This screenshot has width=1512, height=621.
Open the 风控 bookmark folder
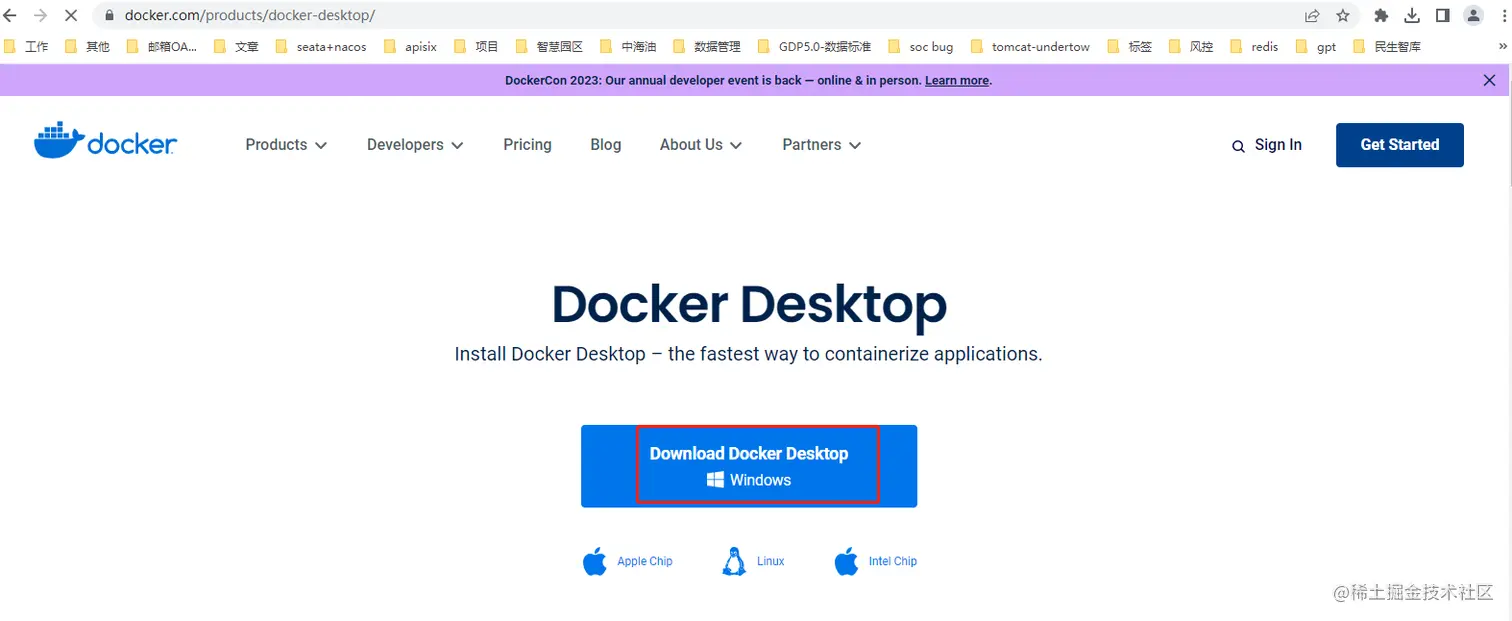(x=1191, y=46)
